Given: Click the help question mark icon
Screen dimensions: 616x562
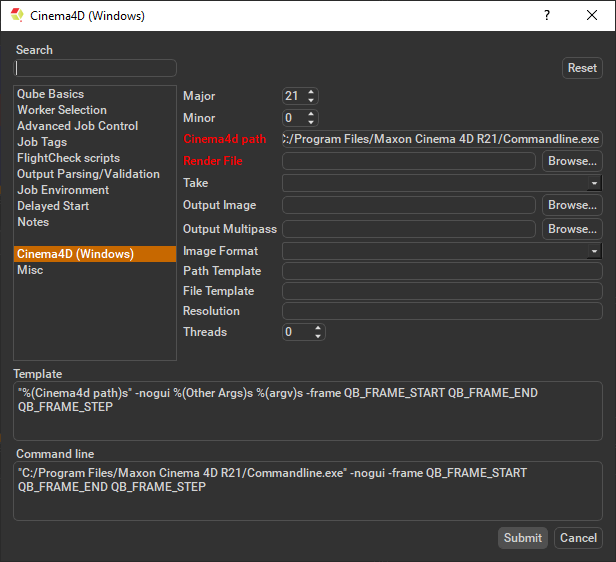Looking at the screenshot, I should point(547,15).
